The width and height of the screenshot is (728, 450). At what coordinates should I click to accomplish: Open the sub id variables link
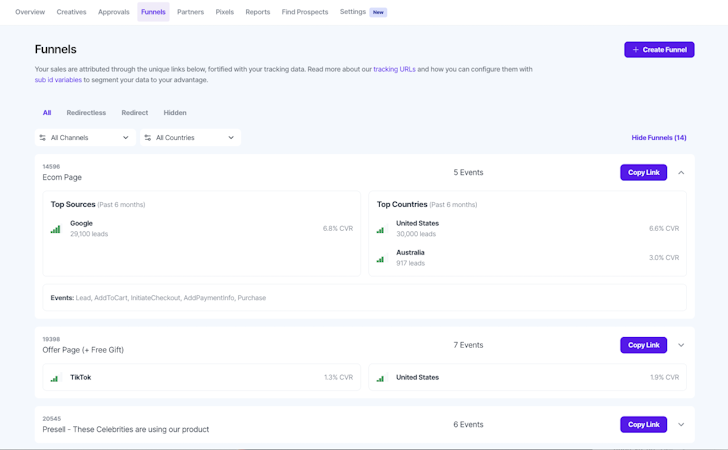pos(58,80)
